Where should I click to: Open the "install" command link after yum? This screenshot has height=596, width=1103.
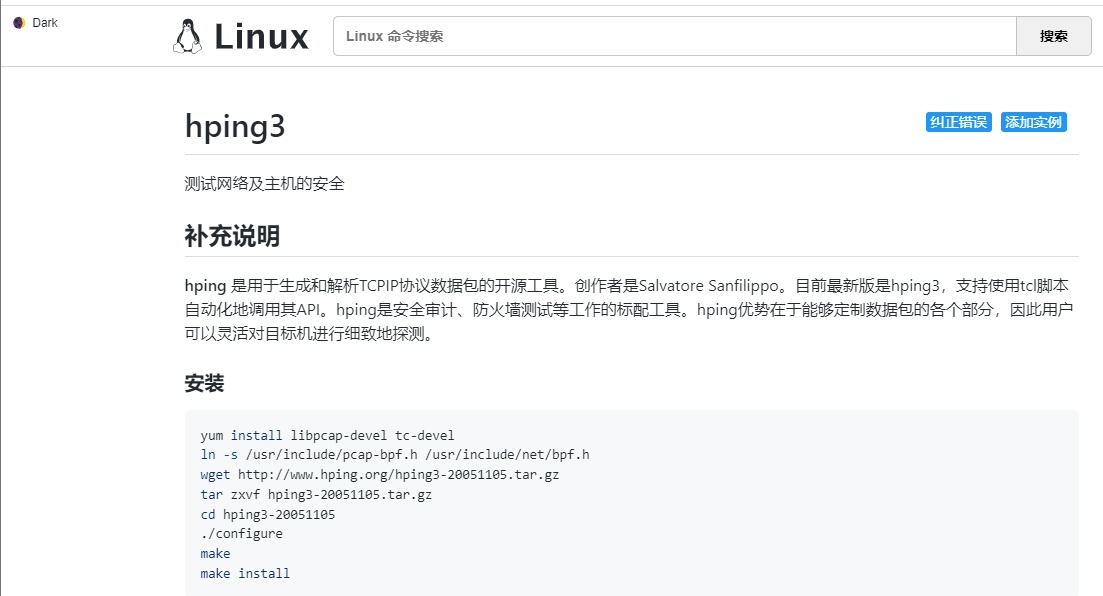pyautogui.click(x=256, y=434)
